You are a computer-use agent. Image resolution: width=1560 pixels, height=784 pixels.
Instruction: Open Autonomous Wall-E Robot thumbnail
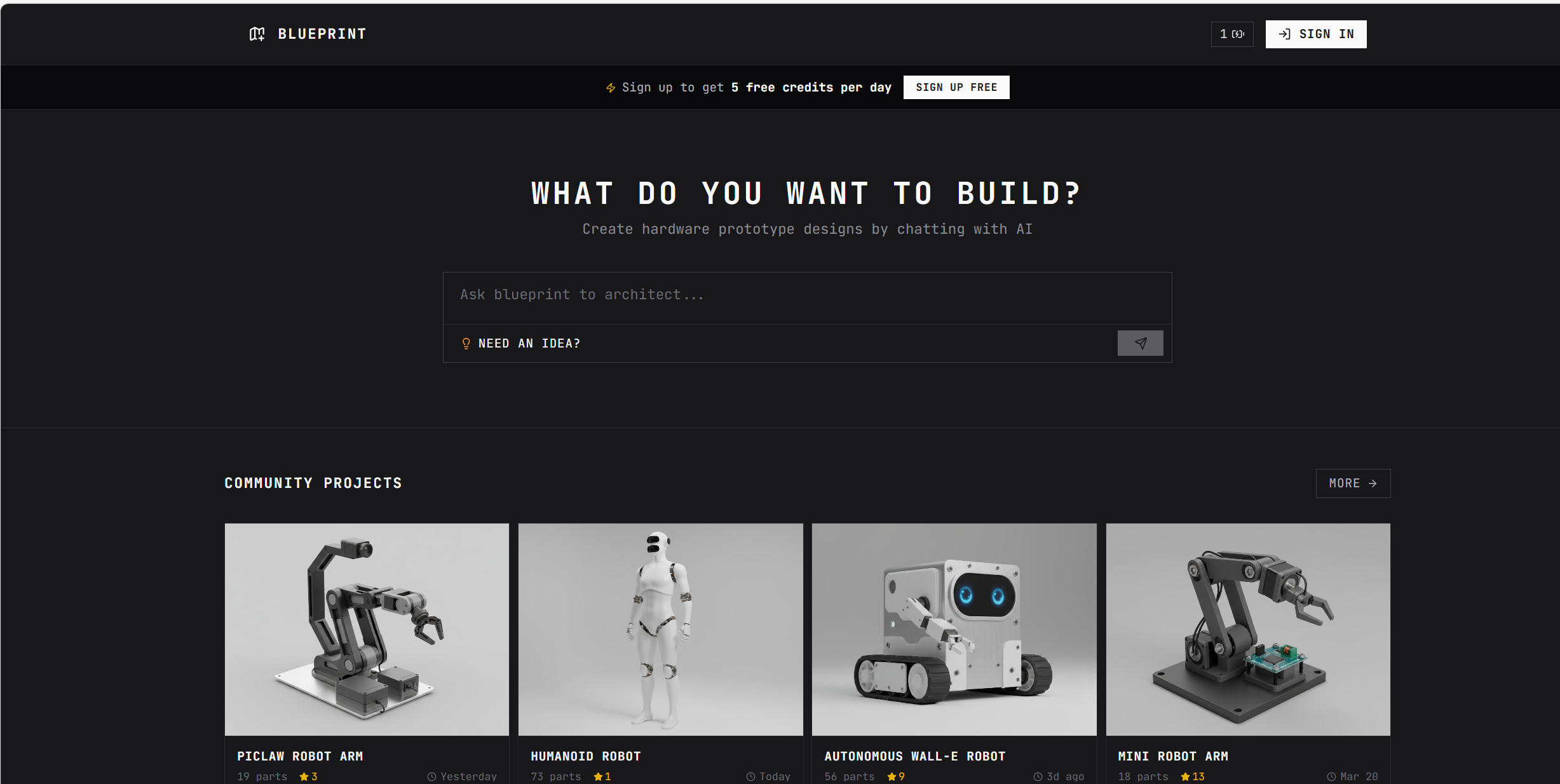click(x=954, y=629)
